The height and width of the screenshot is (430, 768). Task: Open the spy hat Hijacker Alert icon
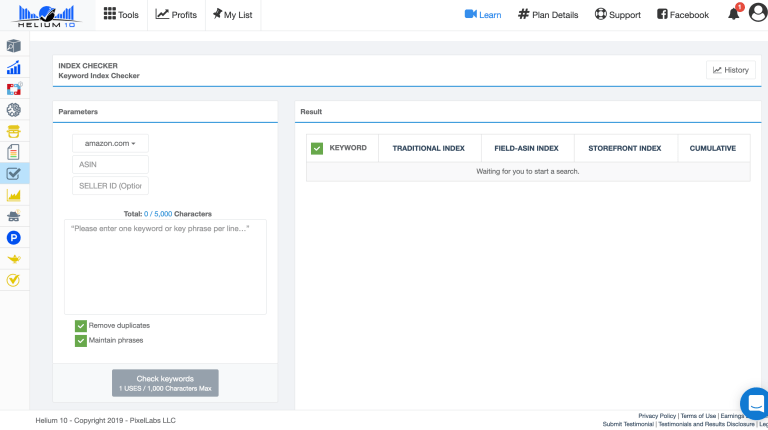click(14, 216)
